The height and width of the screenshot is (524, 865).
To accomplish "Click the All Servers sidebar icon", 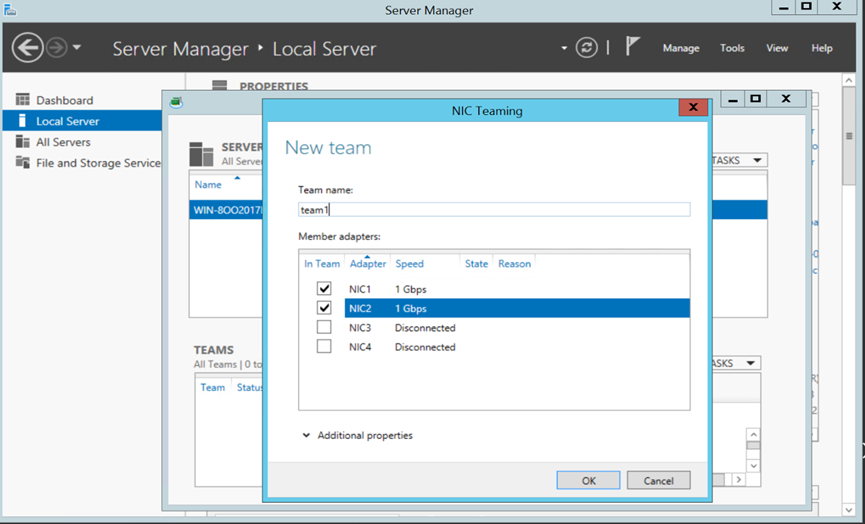I will (23, 141).
